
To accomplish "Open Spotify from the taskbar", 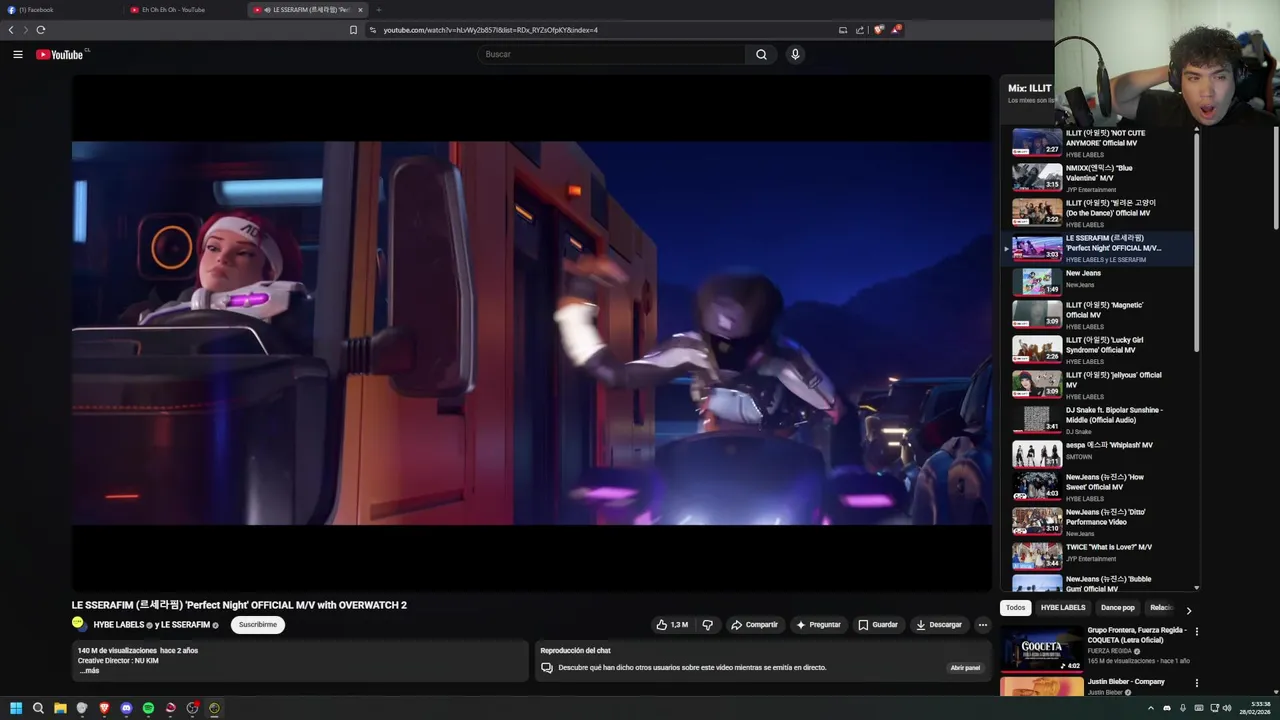I will (148, 708).
